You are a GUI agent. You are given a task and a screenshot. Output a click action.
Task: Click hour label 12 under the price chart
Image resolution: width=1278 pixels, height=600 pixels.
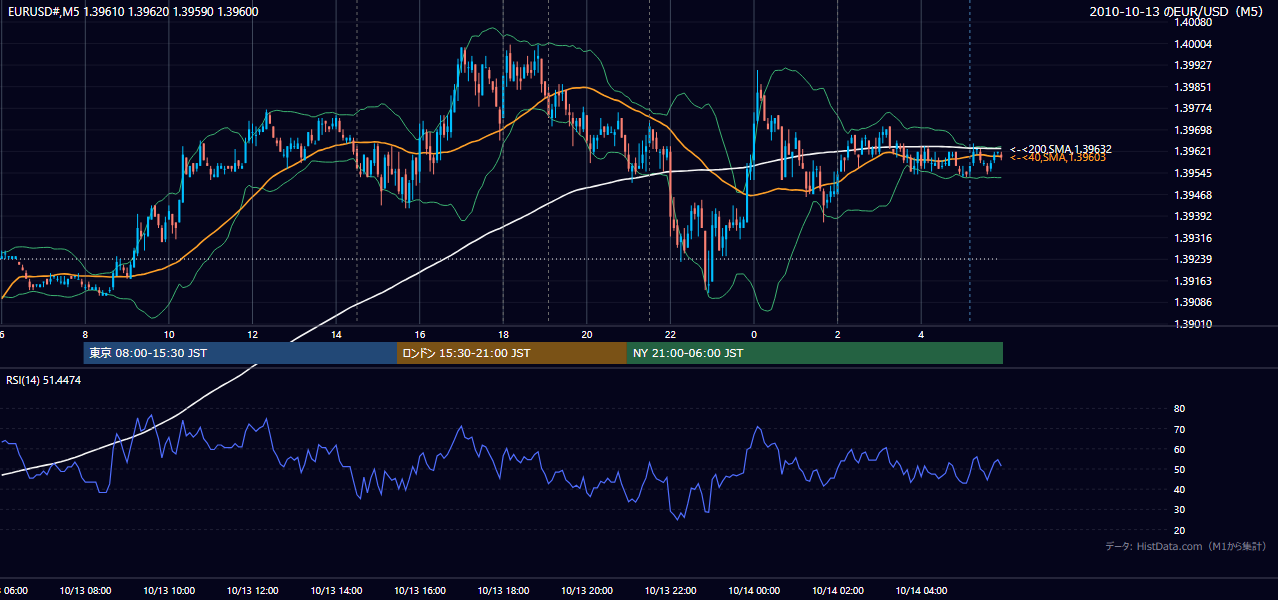(252, 334)
